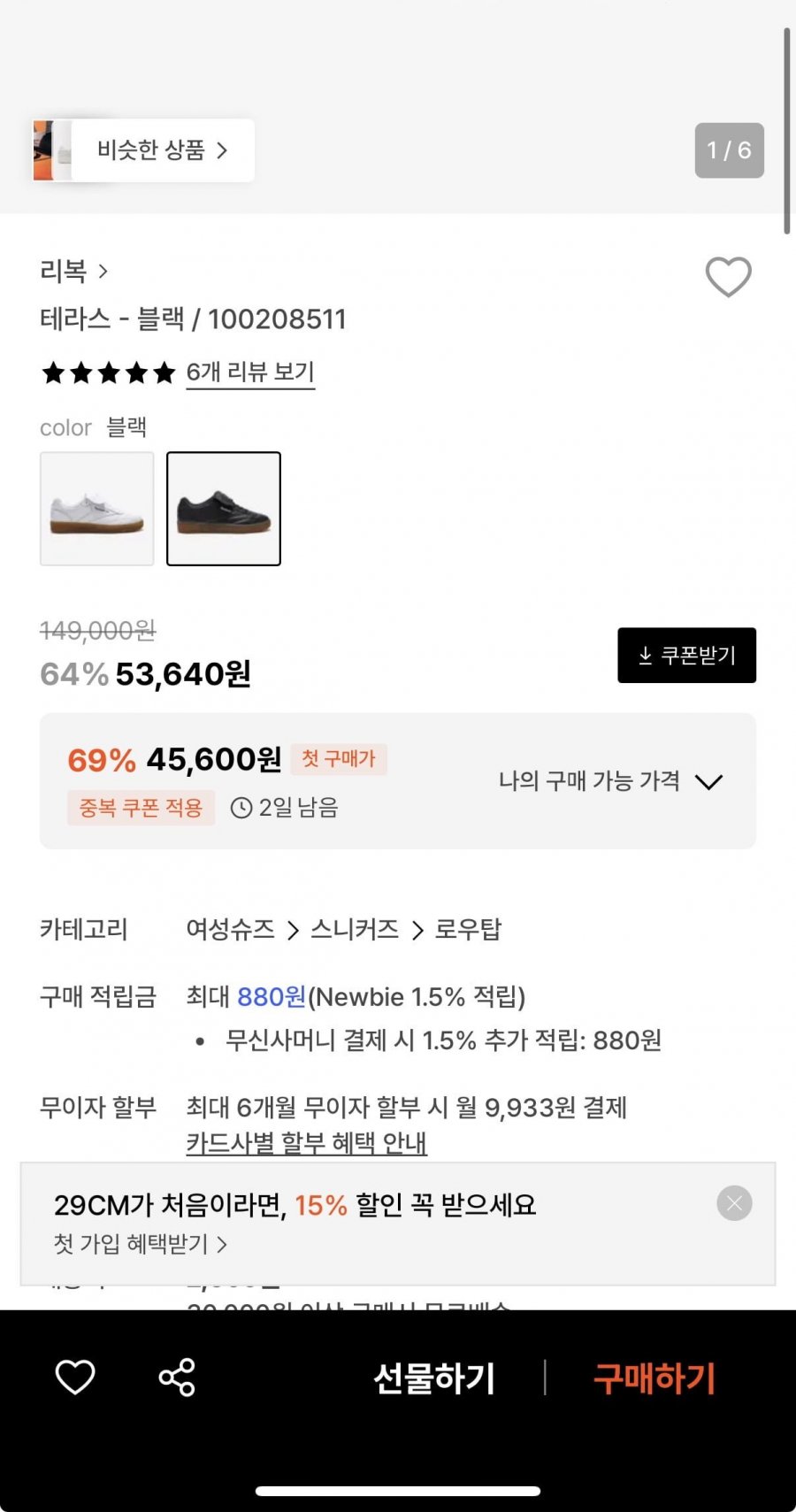Screen dimensions: 796x1512
Task: Go to 여성슈즈 category
Action: [x=230, y=929]
